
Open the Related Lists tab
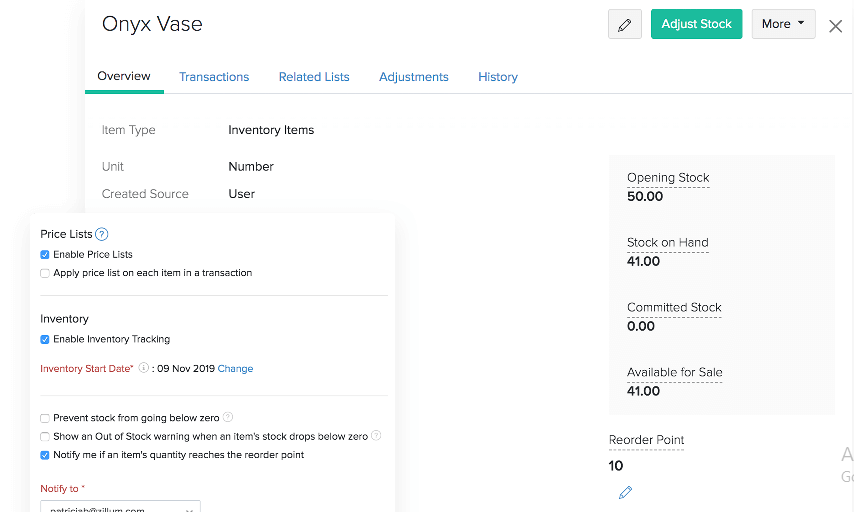pos(314,77)
